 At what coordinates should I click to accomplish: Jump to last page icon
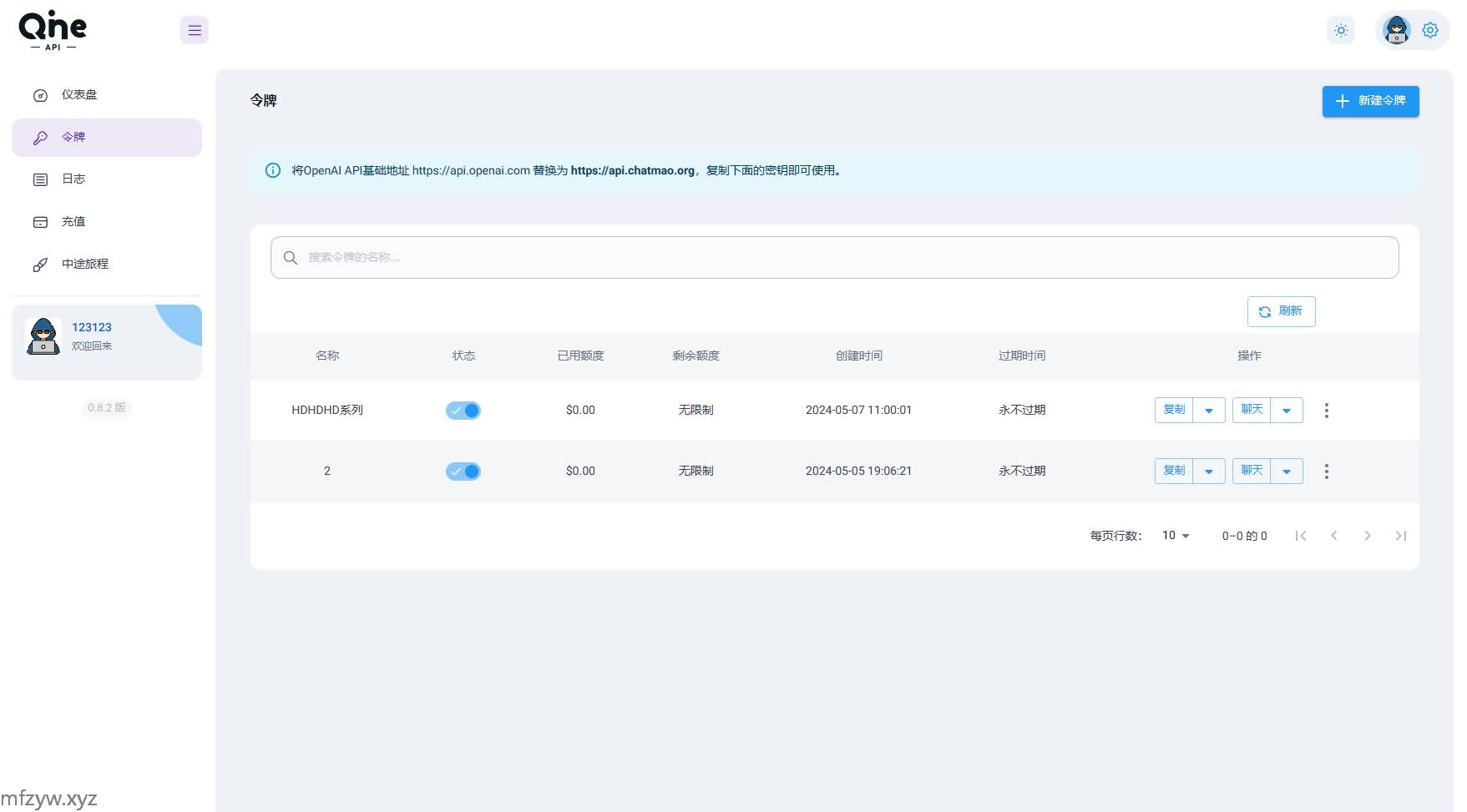1400,536
